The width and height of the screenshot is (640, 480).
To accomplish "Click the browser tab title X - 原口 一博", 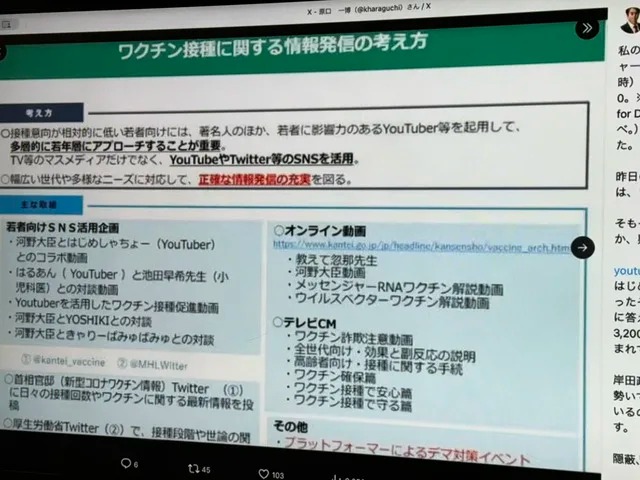I will click(369, 9).
